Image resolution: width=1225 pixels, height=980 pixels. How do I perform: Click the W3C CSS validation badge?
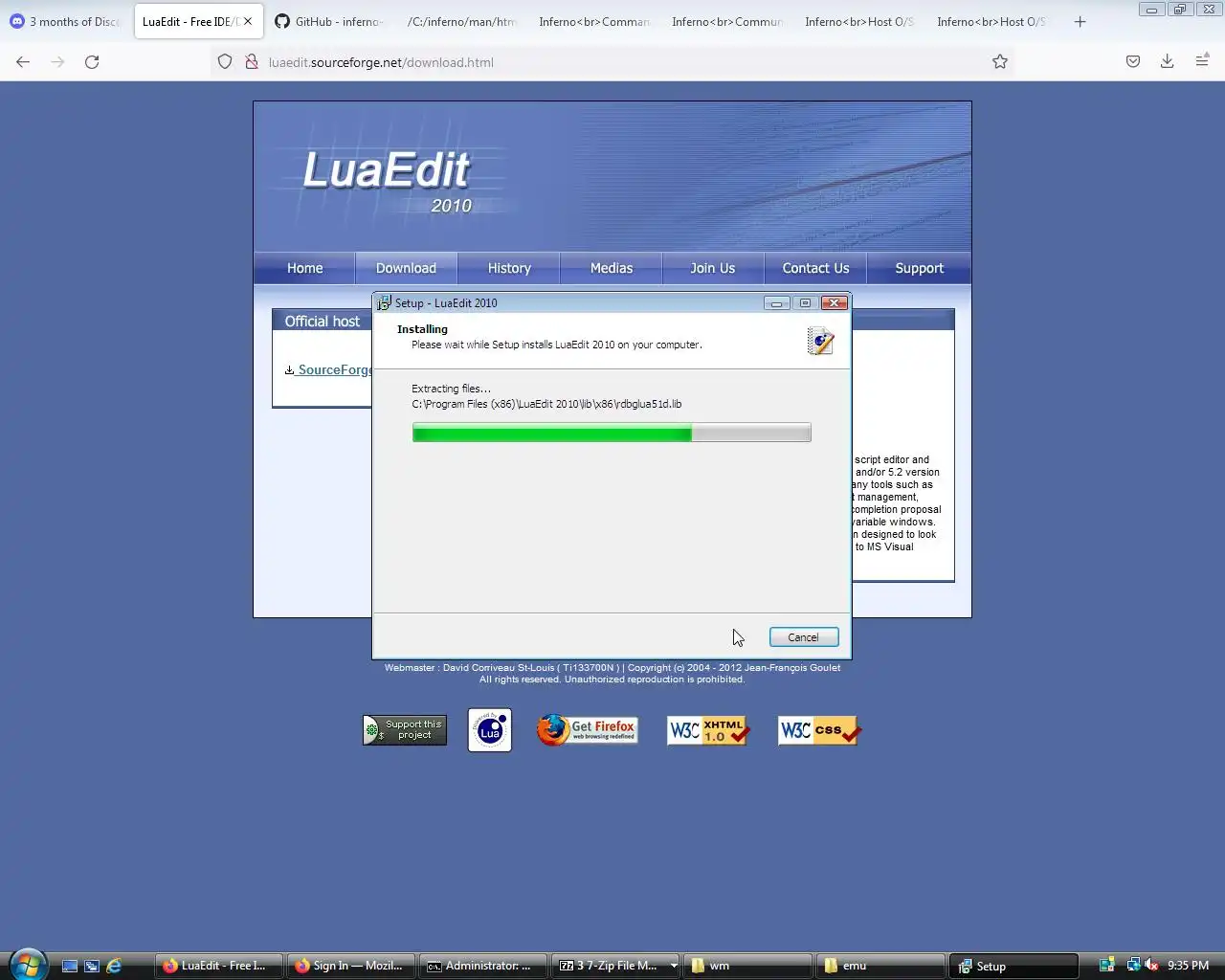pyautogui.click(x=819, y=730)
